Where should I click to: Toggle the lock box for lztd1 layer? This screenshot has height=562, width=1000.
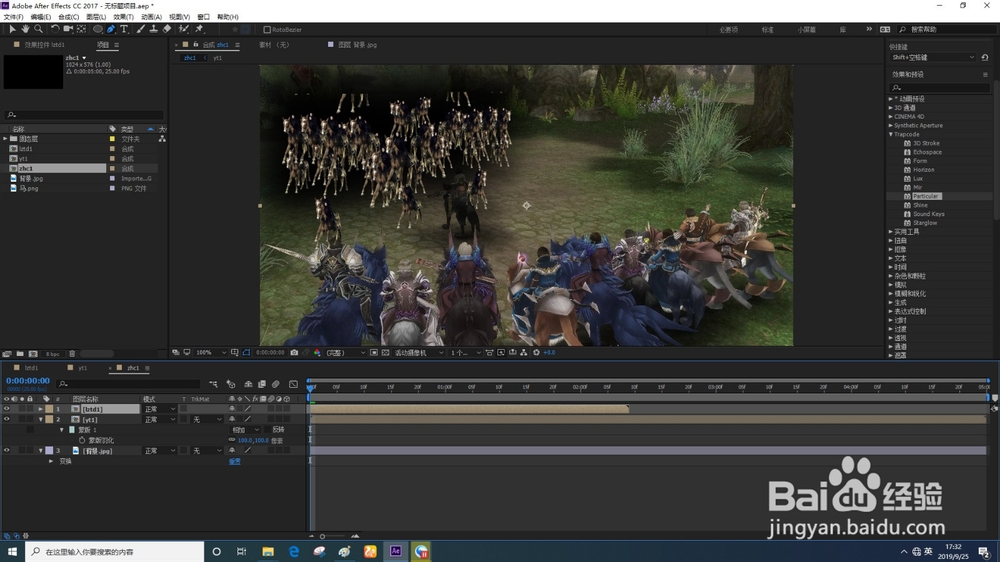click(29, 409)
